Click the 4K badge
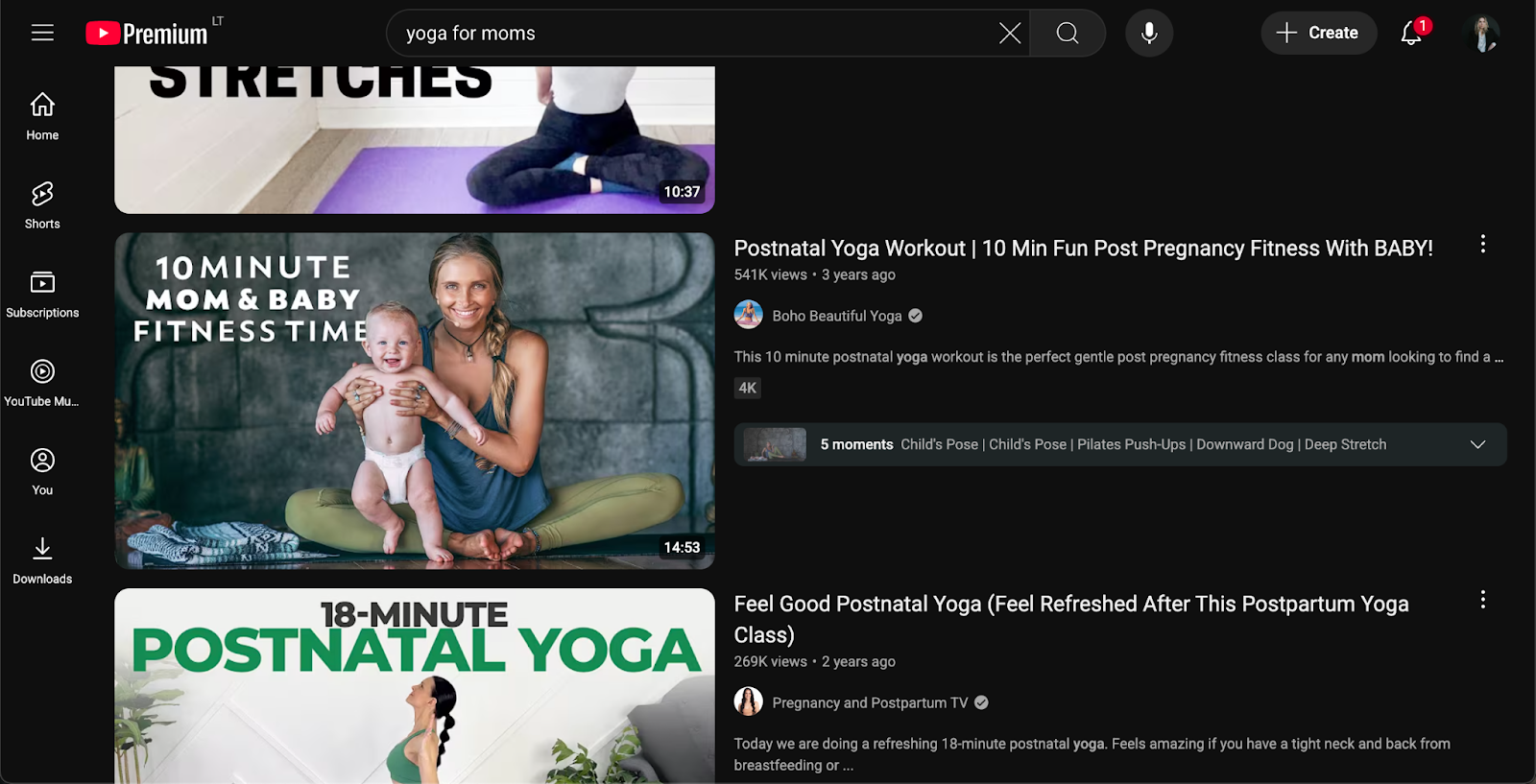Viewport: 1536px width, 784px height. pos(748,388)
